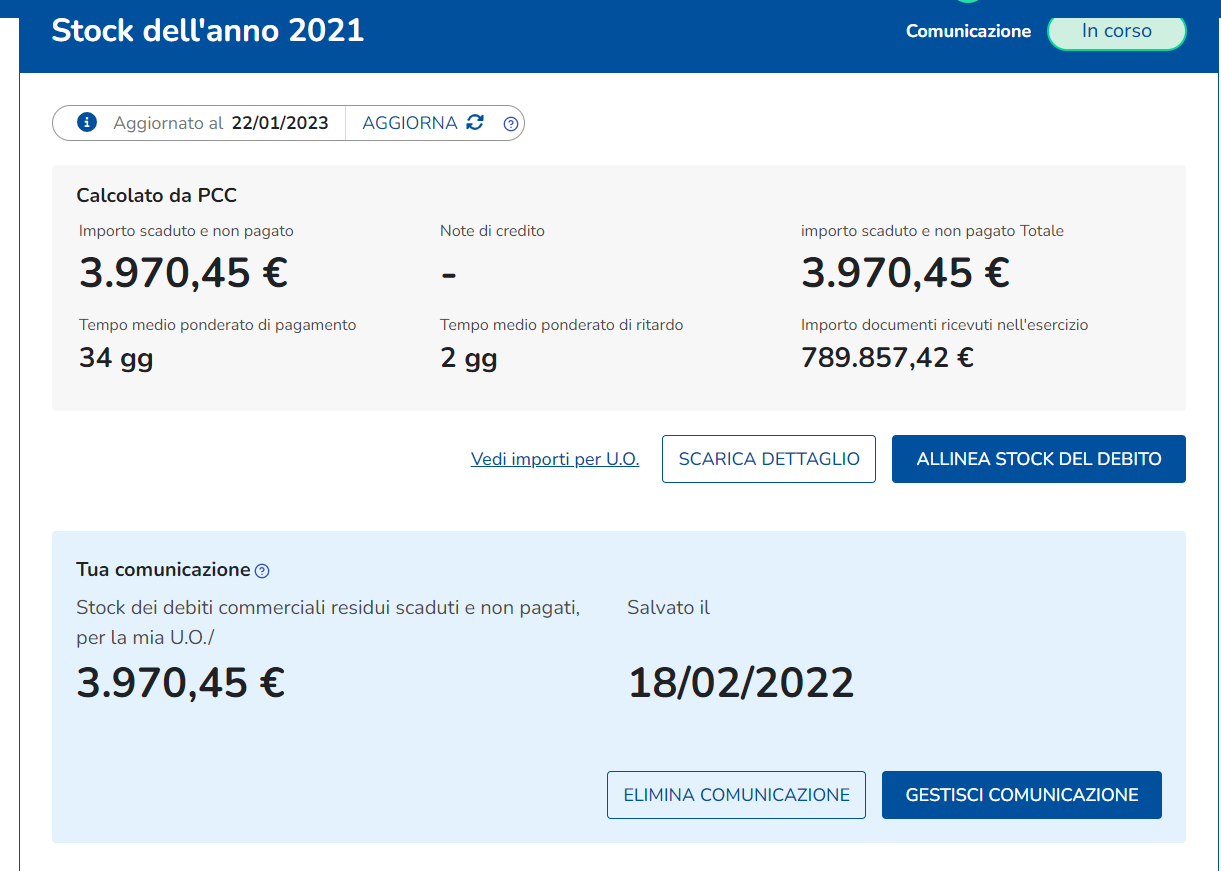Click the Calcolato da PCC section title

click(156, 196)
